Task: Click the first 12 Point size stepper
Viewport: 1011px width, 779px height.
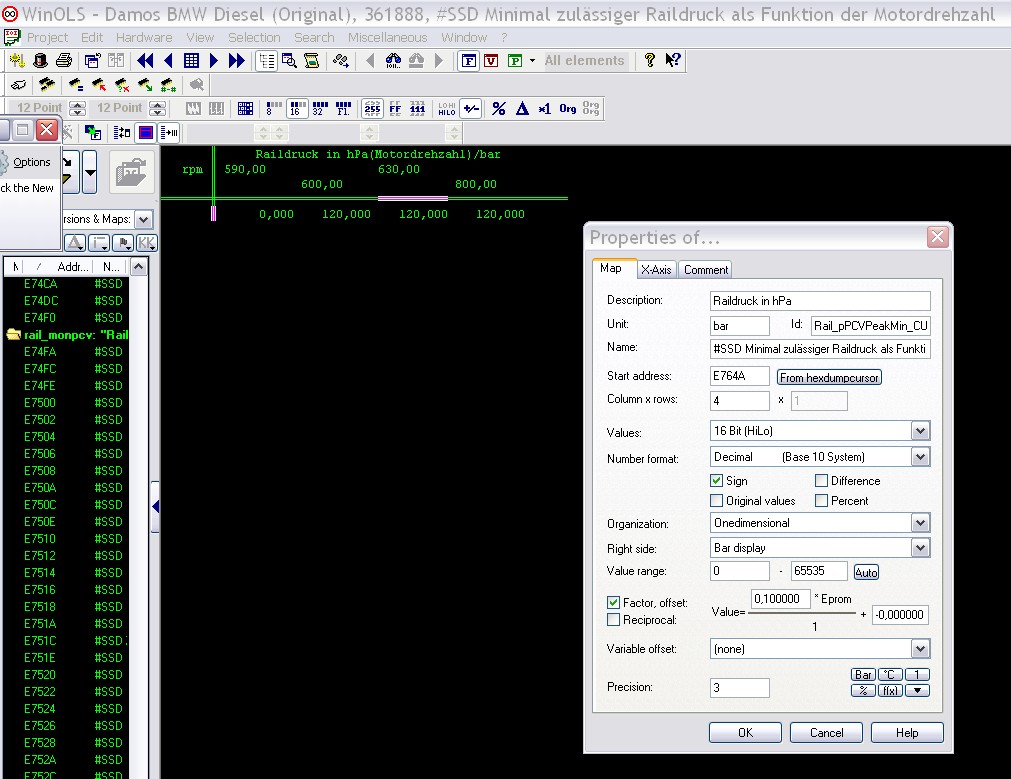Action: click(x=77, y=108)
